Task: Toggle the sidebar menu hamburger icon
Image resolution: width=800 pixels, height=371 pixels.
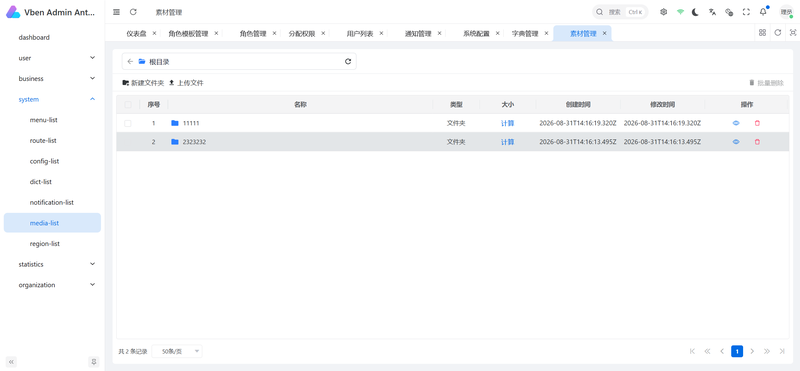Action: point(116,12)
